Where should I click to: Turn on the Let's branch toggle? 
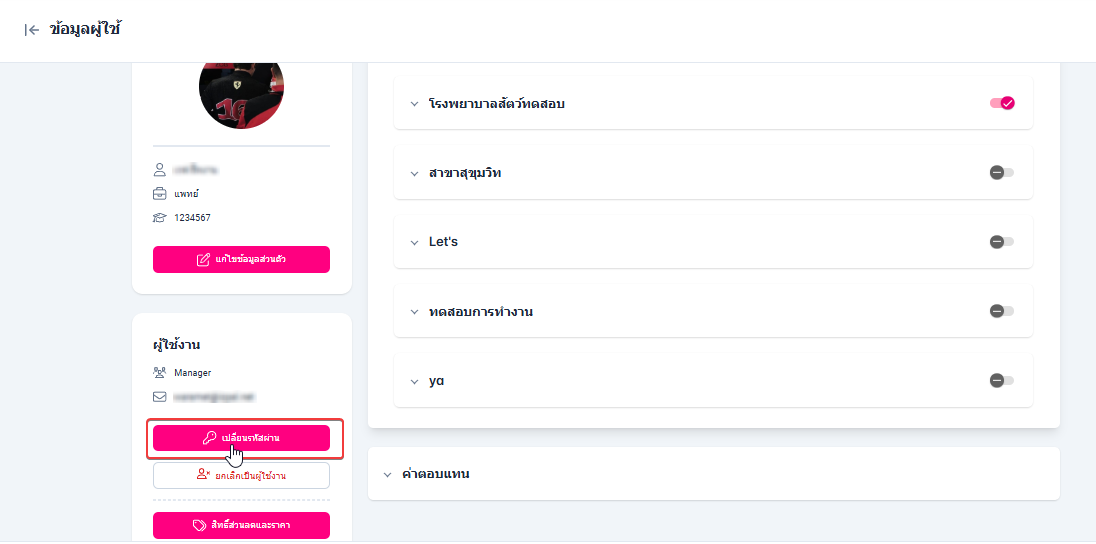tap(1001, 242)
